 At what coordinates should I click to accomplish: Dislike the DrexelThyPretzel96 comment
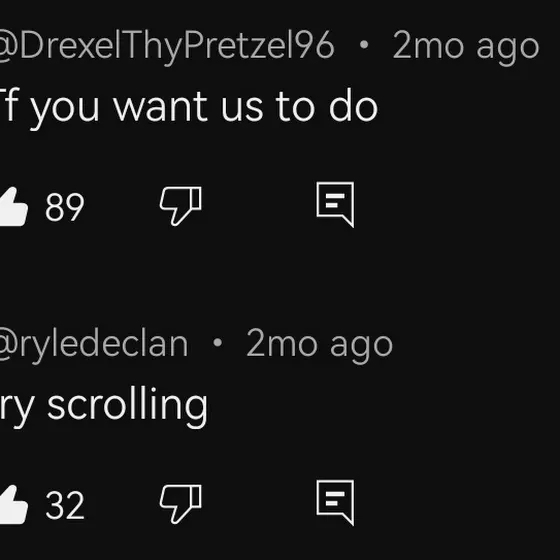point(180,206)
